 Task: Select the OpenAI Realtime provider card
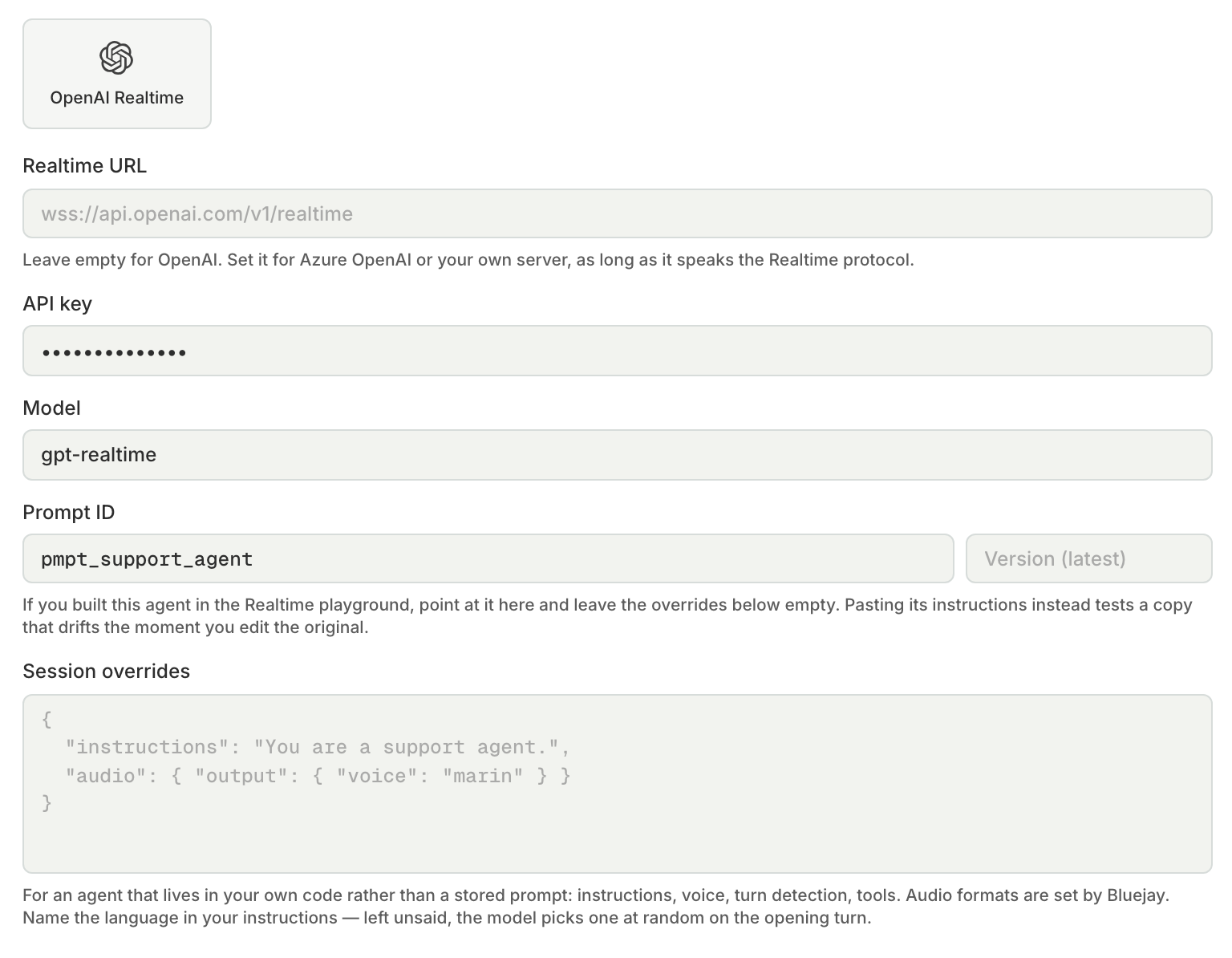coord(117,74)
